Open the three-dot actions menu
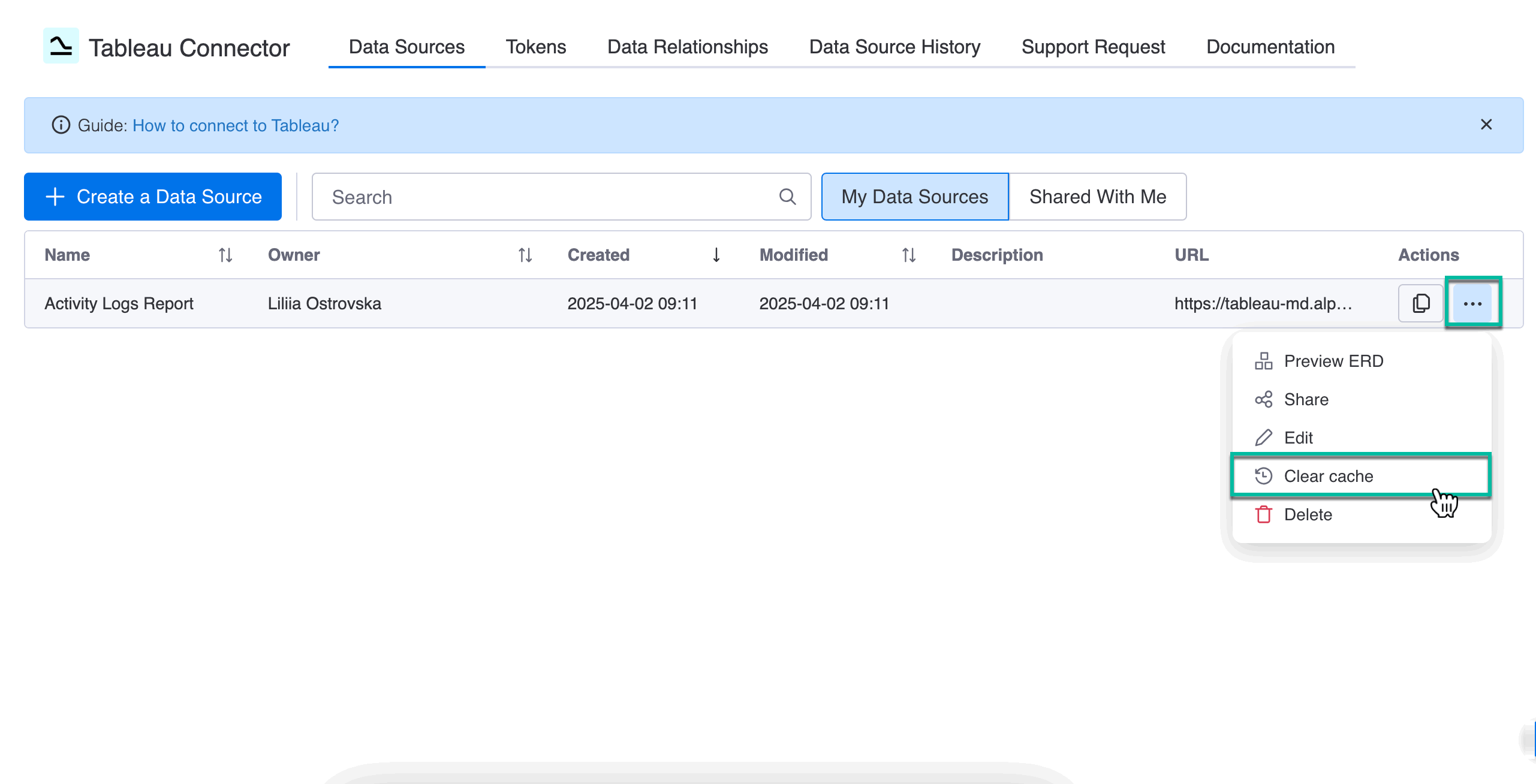This screenshot has height=784, width=1536. point(1472,303)
